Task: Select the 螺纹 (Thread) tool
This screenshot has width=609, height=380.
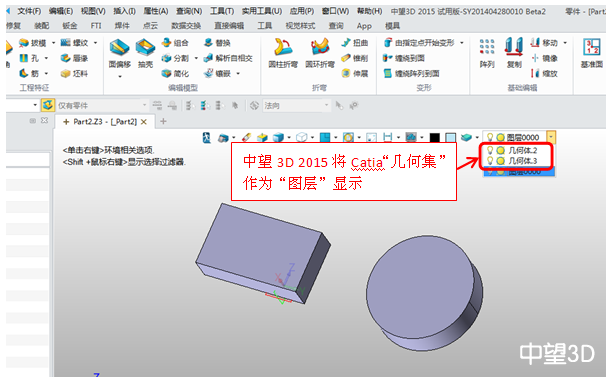Action: click(x=74, y=43)
